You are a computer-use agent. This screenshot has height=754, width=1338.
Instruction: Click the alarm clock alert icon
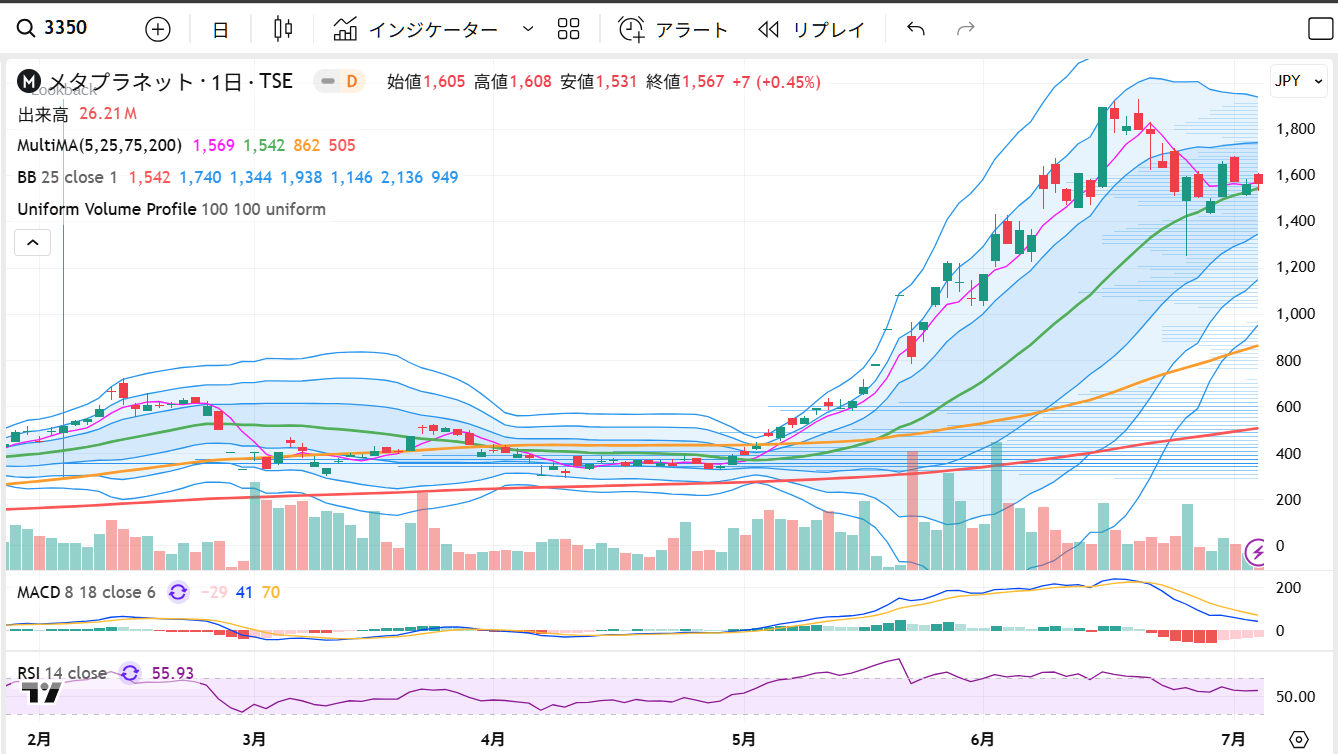[631, 29]
